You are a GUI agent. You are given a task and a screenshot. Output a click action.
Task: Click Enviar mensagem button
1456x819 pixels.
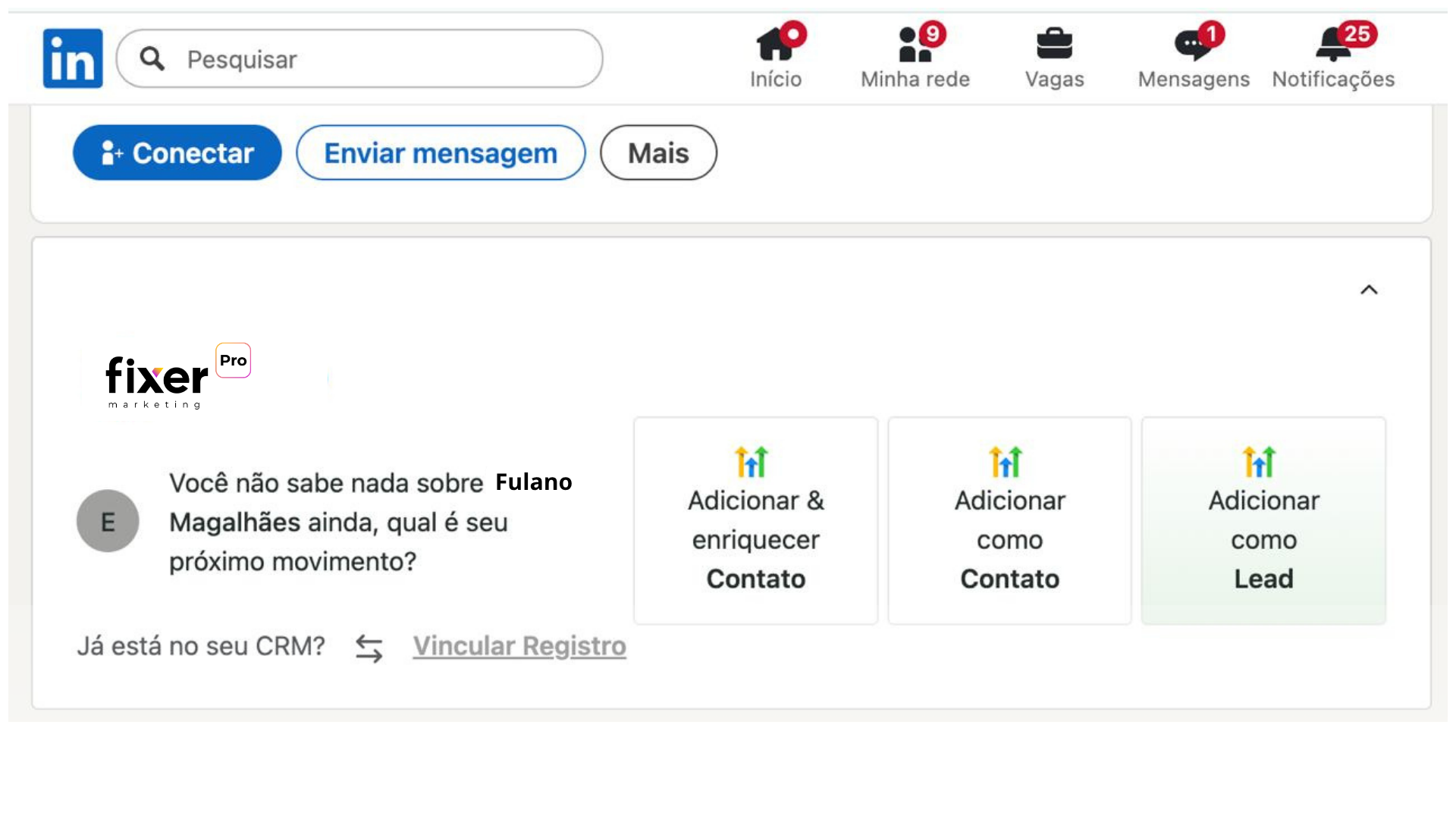click(x=441, y=152)
